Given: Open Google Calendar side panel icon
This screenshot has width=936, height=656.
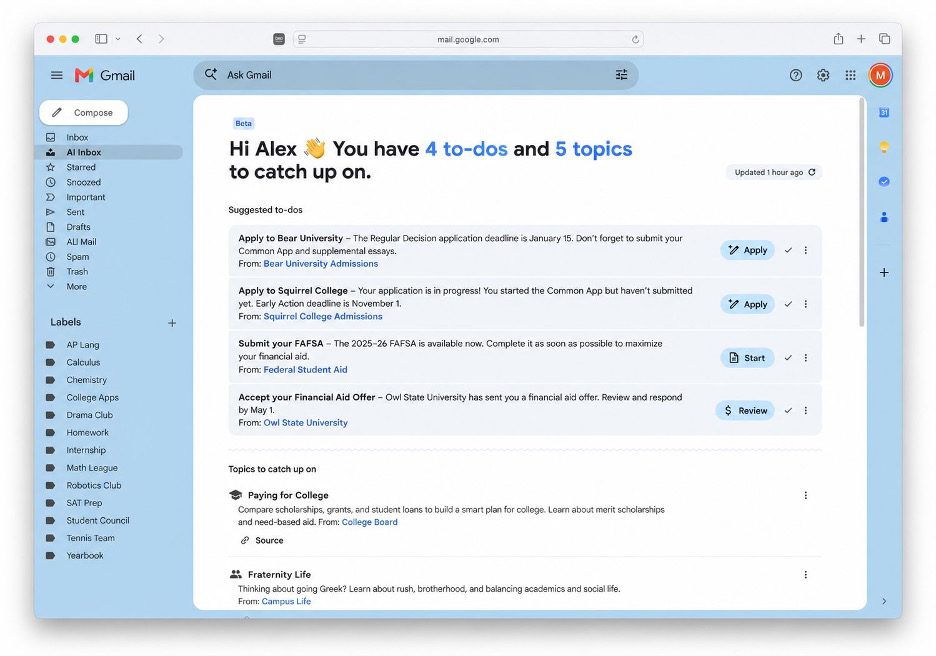Looking at the screenshot, I should click(x=884, y=112).
